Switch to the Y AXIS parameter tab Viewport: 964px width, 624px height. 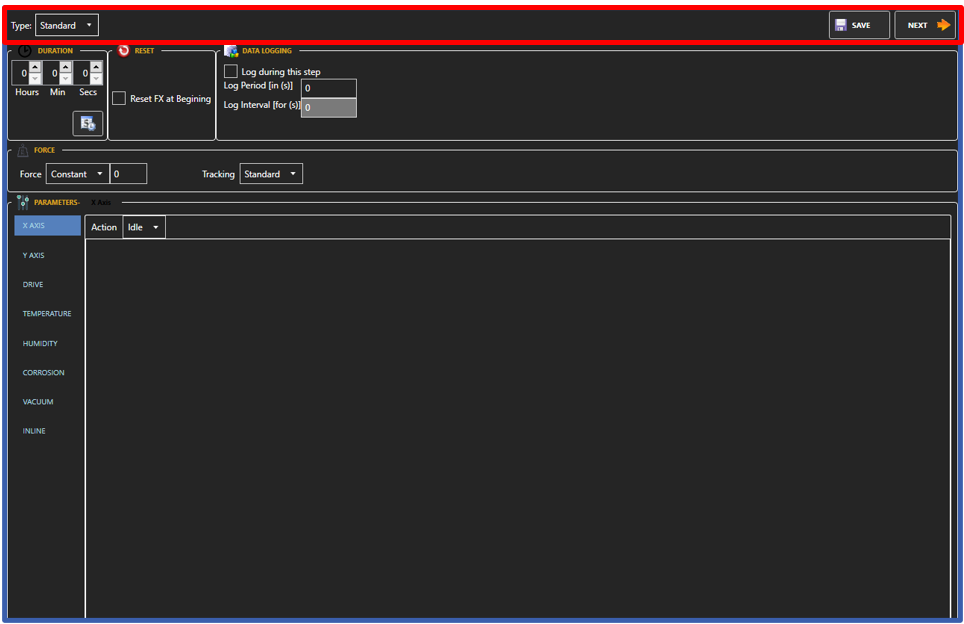[34, 255]
